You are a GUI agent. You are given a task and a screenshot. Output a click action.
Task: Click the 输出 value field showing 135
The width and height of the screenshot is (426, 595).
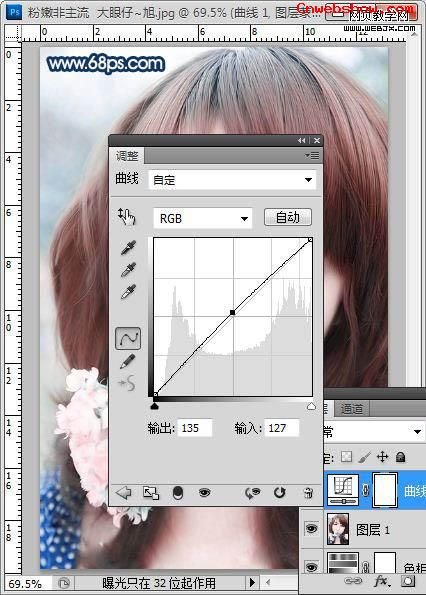195,428
